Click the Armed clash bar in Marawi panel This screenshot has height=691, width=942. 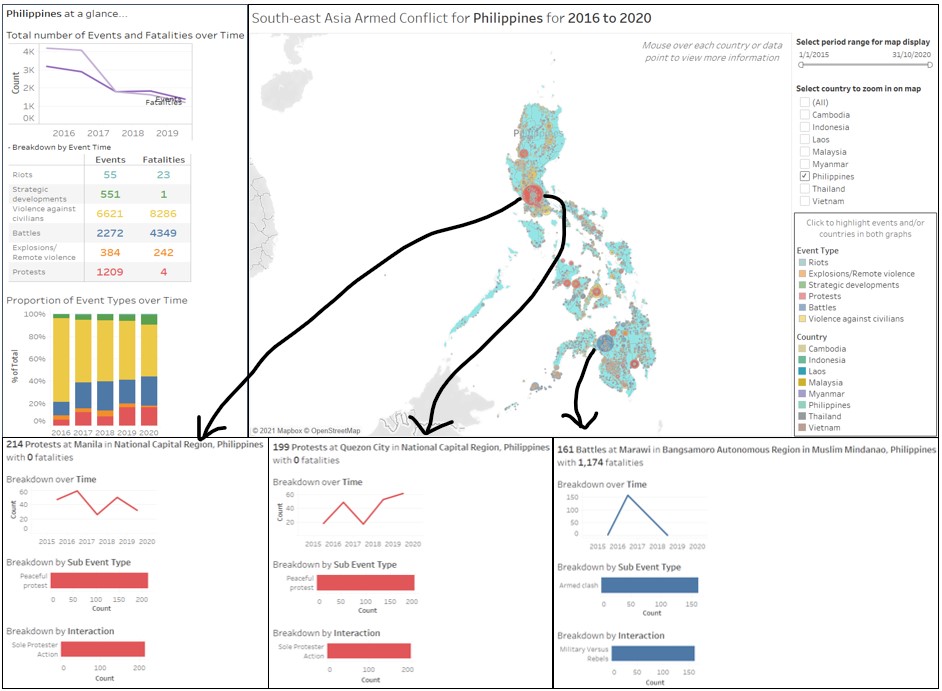(x=649, y=586)
